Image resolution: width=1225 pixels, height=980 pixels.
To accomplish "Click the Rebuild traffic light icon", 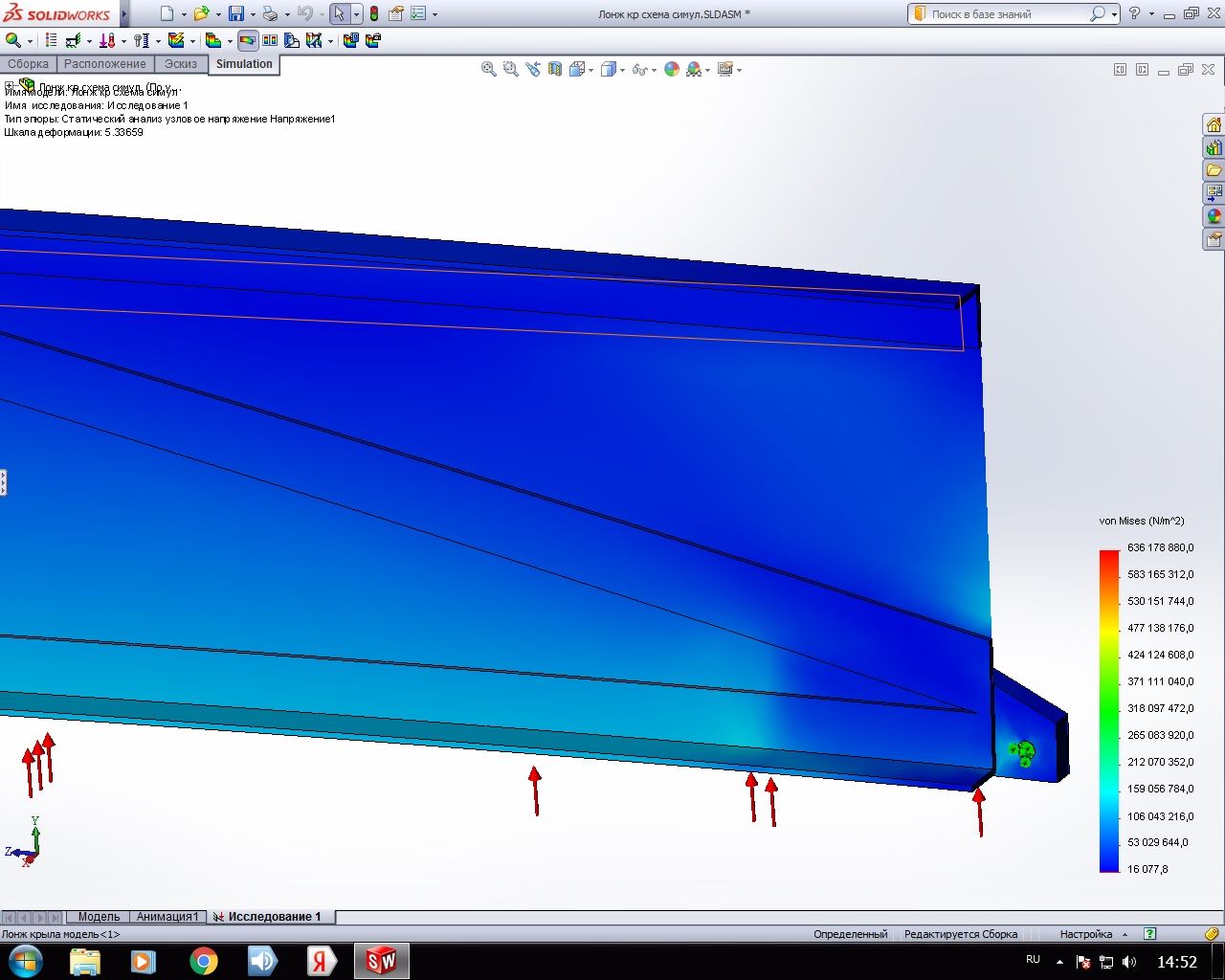I will [373, 13].
